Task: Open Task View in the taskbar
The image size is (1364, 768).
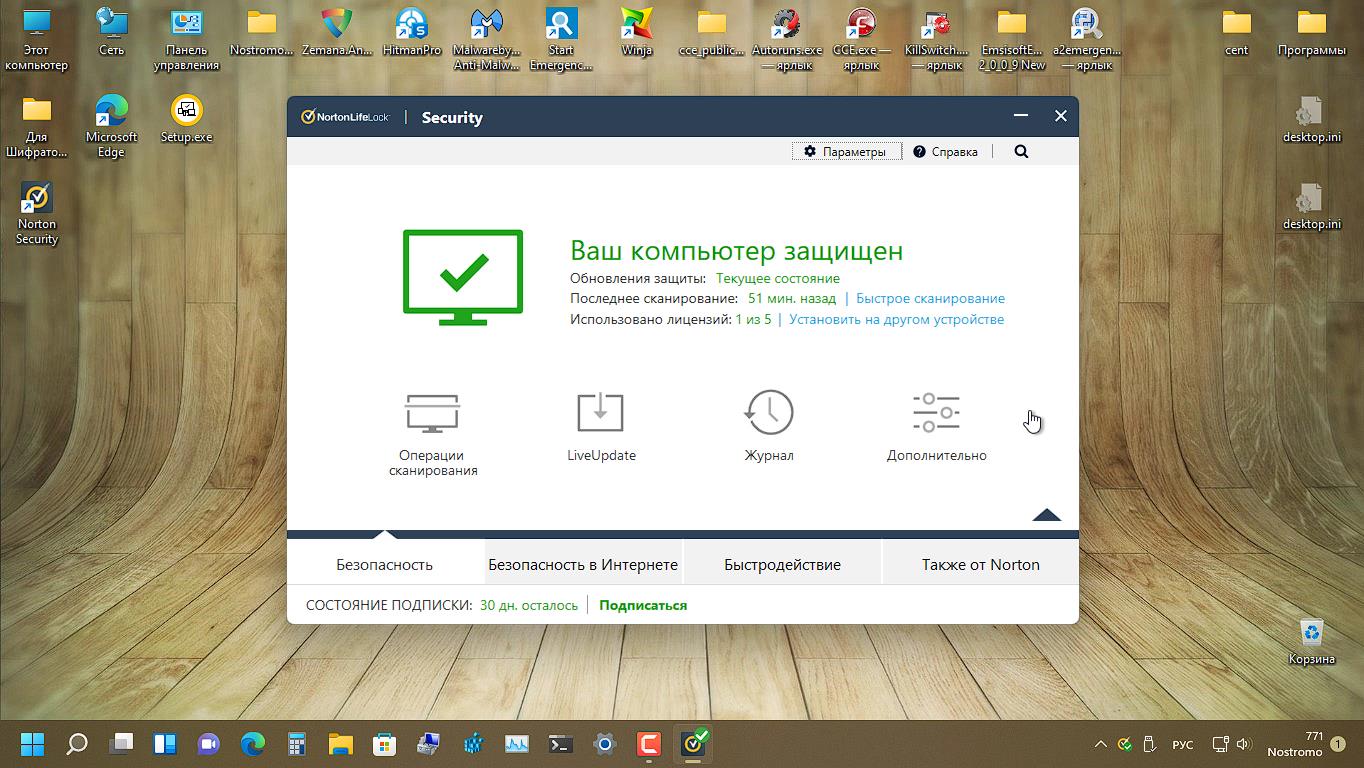Action: (121, 744)
